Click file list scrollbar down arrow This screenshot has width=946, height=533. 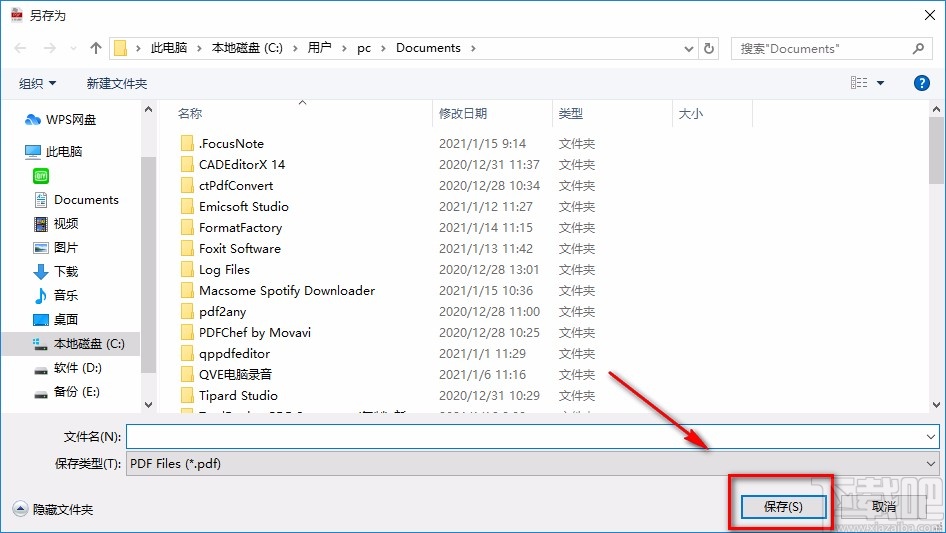[x=936, y=404]
